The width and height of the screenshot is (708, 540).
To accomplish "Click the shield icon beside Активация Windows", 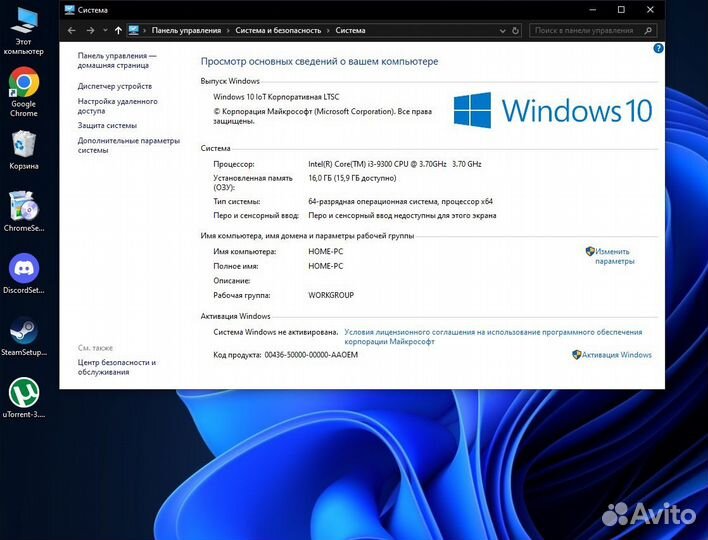I will point(576,354).
